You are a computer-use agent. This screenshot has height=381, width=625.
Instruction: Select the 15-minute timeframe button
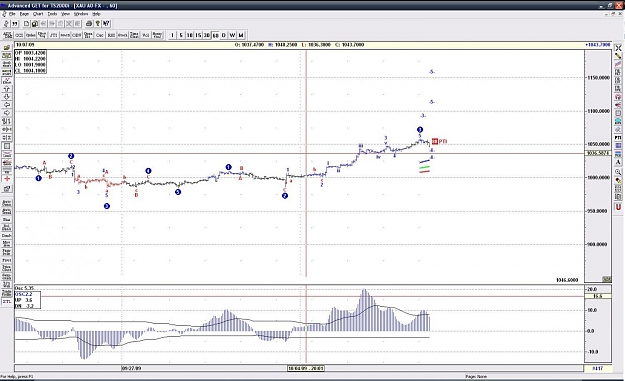(x=198, y=35)
